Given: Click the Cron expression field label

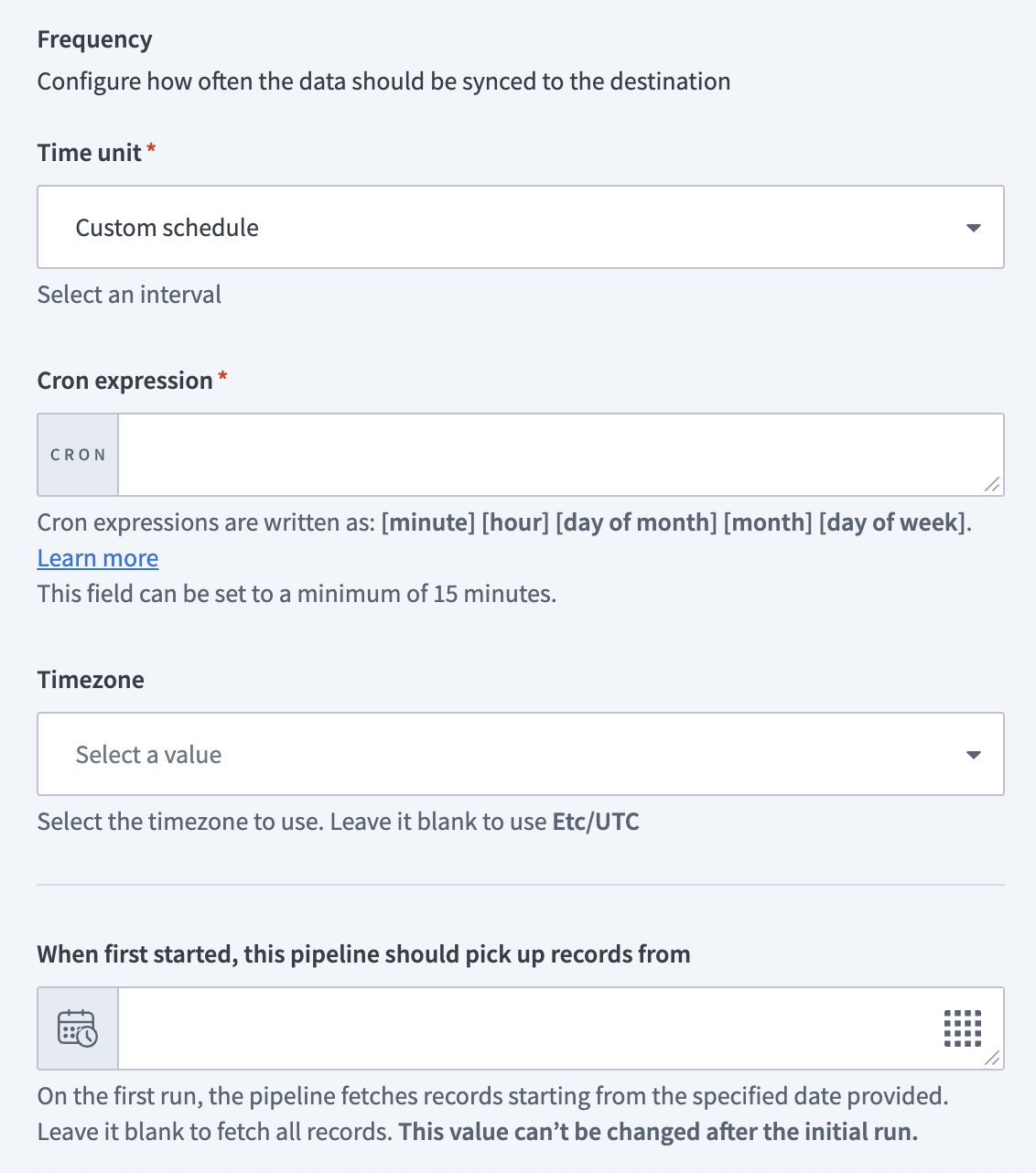Looking at the screenshot, I should [124, 381].
